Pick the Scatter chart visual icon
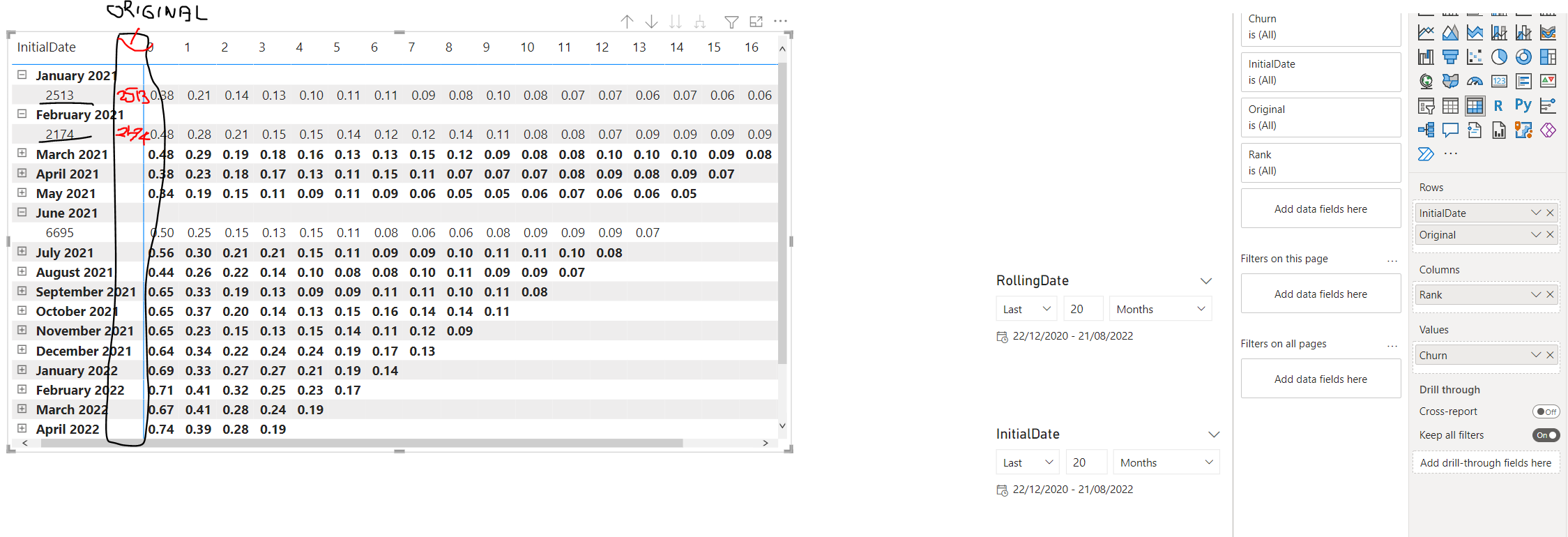 tap(1475, 57)
